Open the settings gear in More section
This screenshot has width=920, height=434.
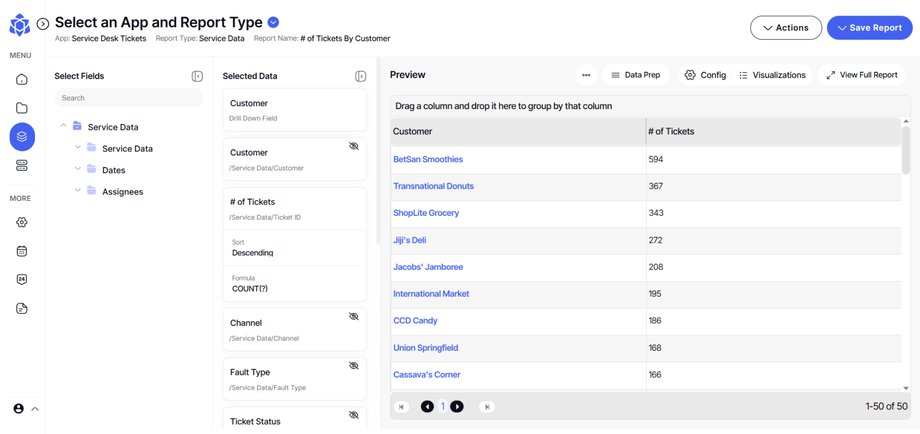pyautogui.click(x=22, y=222)
